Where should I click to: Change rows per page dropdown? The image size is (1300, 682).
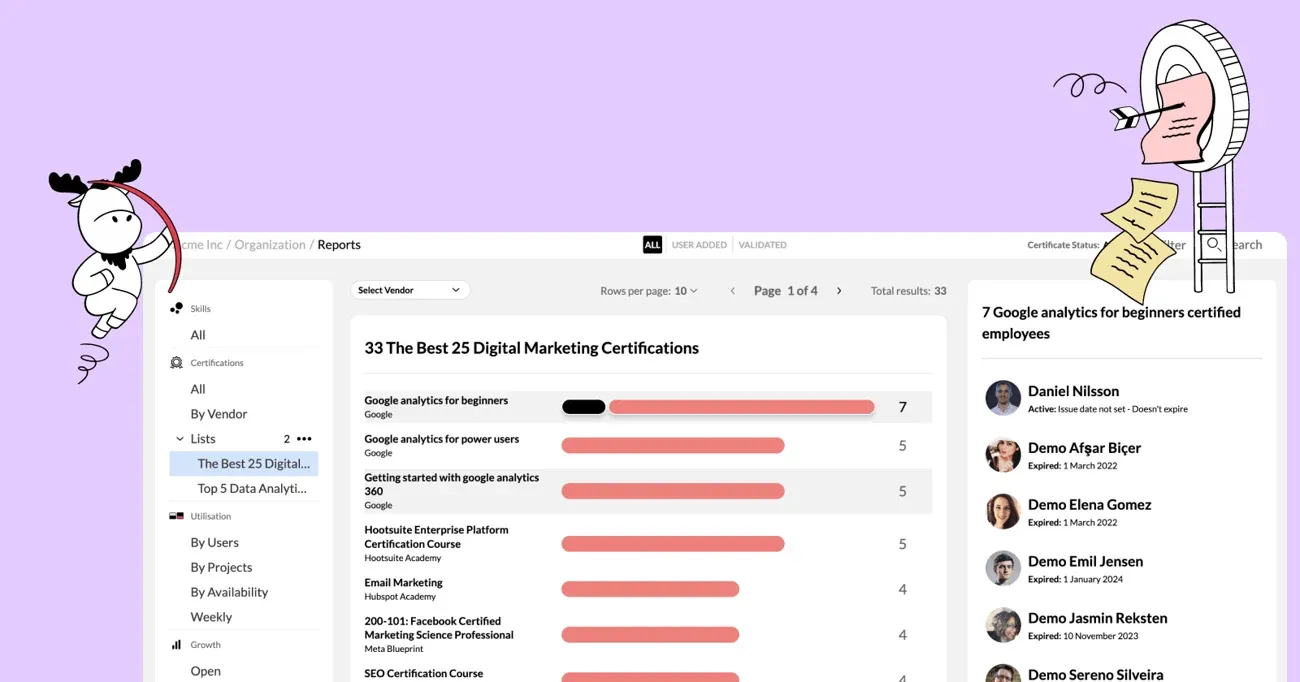[685, 291]
